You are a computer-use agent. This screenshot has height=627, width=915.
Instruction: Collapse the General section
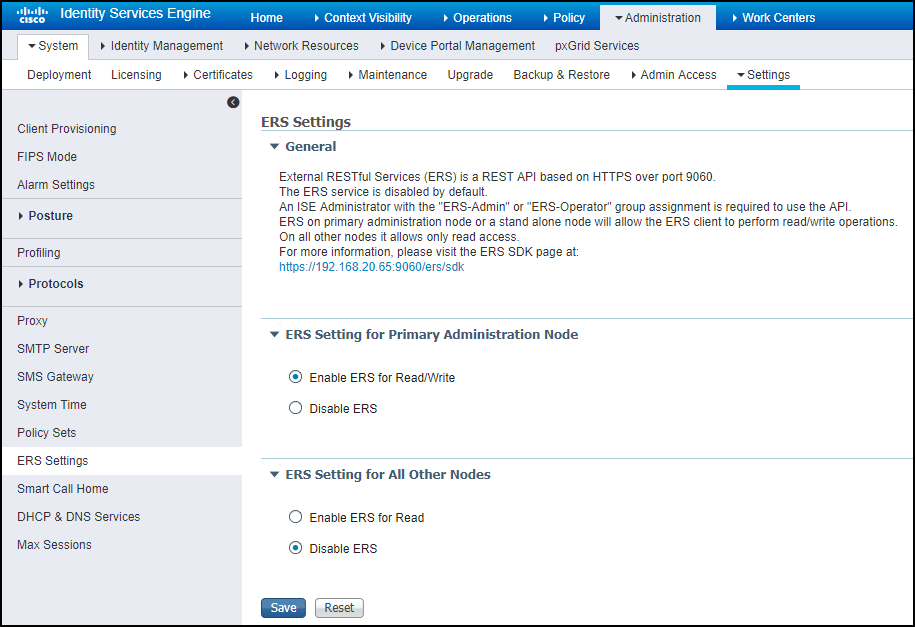274,147
